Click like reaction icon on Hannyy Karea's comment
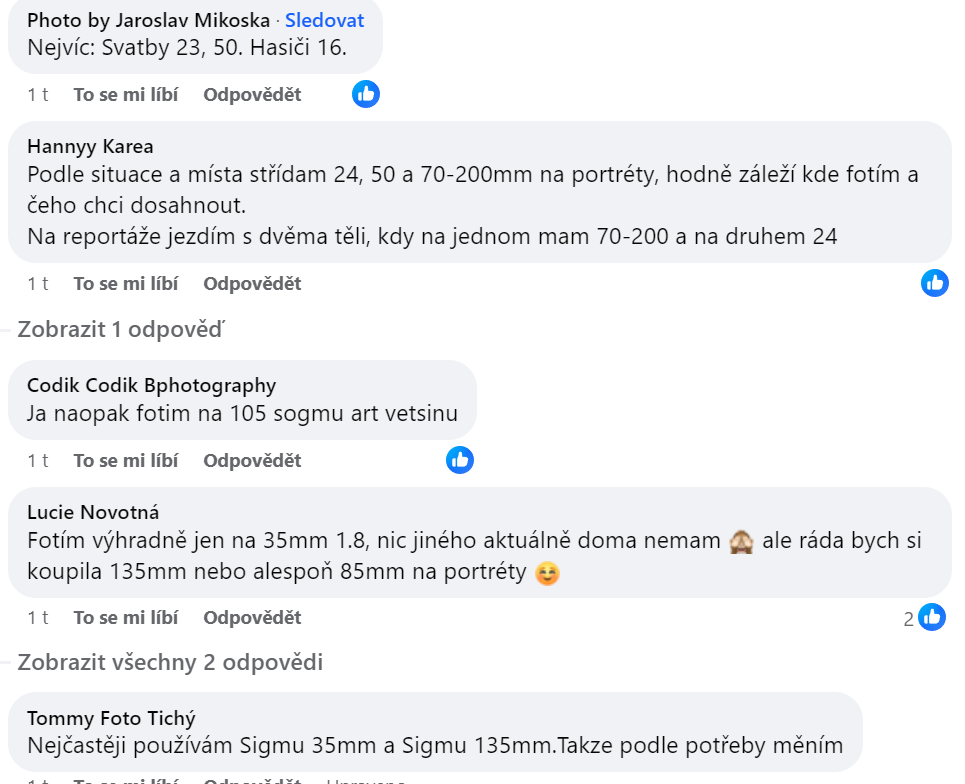The height and width of the screenshot is (784, 965). click(934, 283)
